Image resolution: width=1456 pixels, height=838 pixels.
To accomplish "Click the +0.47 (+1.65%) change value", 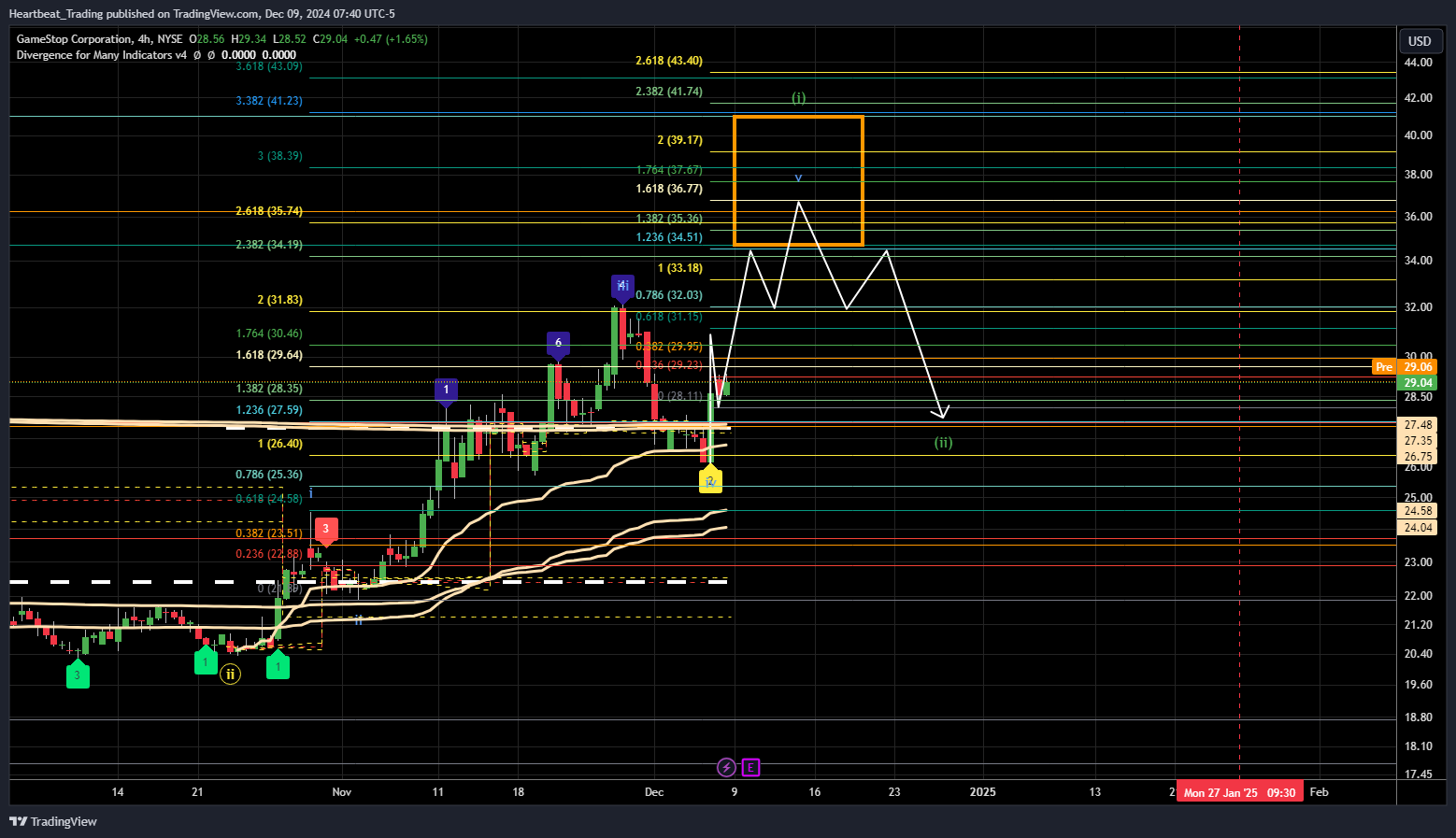I will (x=391, y=39).
